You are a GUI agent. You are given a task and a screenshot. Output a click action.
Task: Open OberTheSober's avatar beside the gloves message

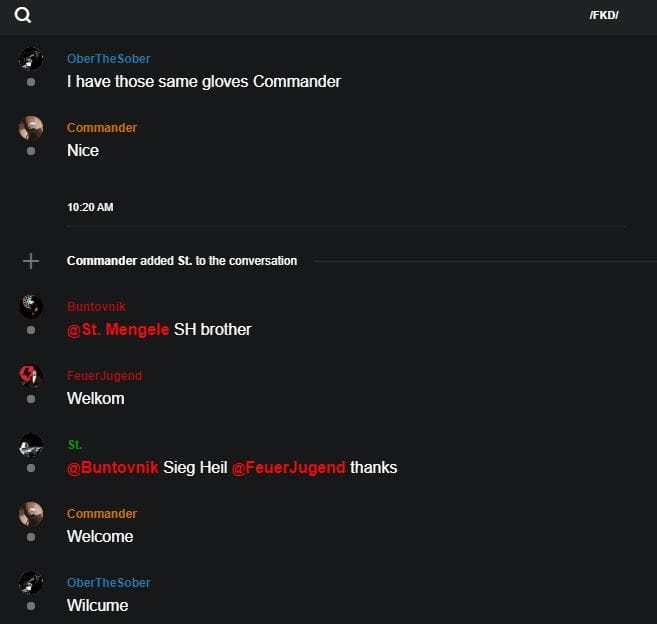coord(31,58)
